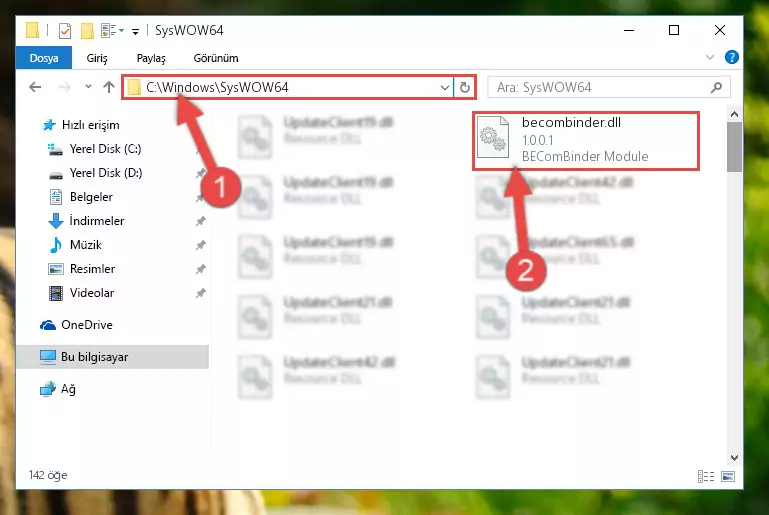Click the becombinder.dll gear file icon
The width and height of the screenshot is (769, 515).
point(492,137)
